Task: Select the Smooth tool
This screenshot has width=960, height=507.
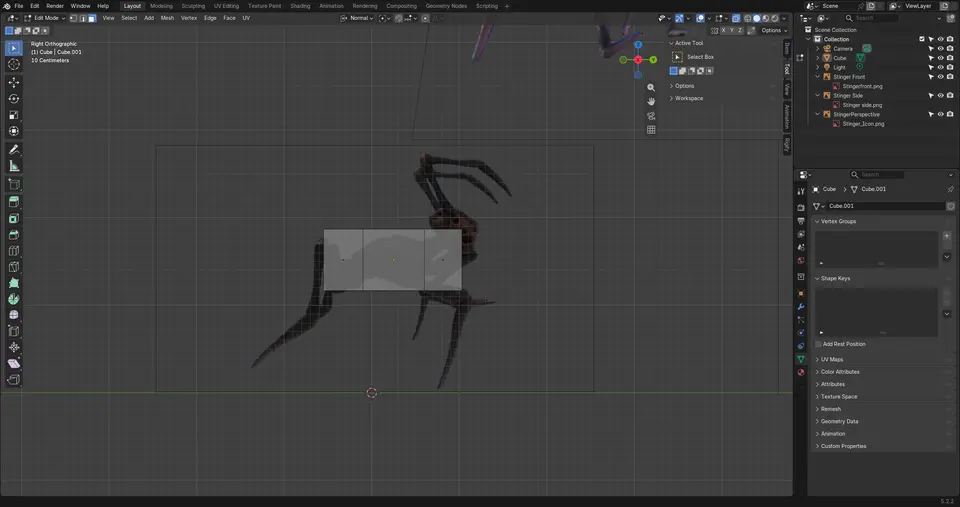Action: tap(13, 315)
